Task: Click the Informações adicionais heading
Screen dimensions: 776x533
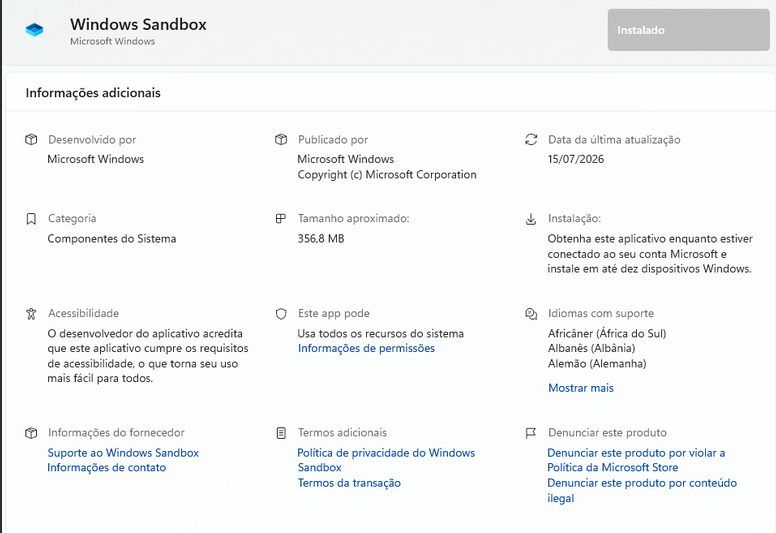Action: point(93,93)
